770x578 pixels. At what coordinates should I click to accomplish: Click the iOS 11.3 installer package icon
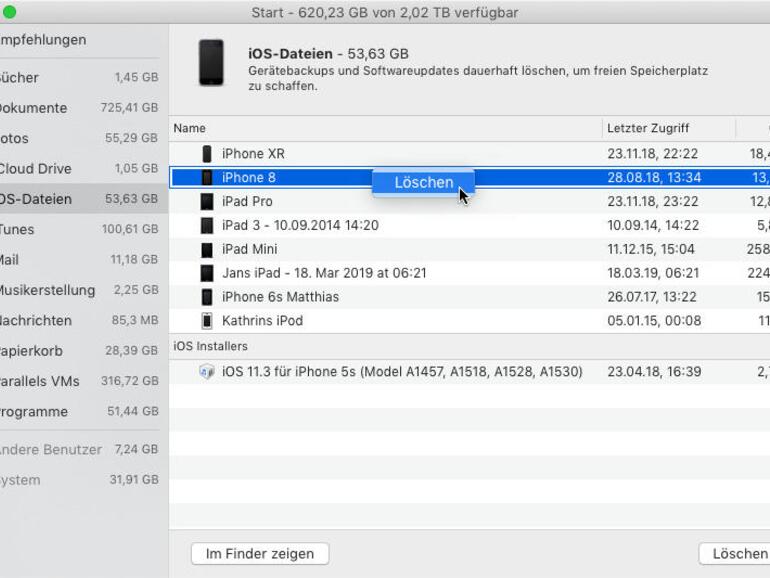click(x=207, y=372)
